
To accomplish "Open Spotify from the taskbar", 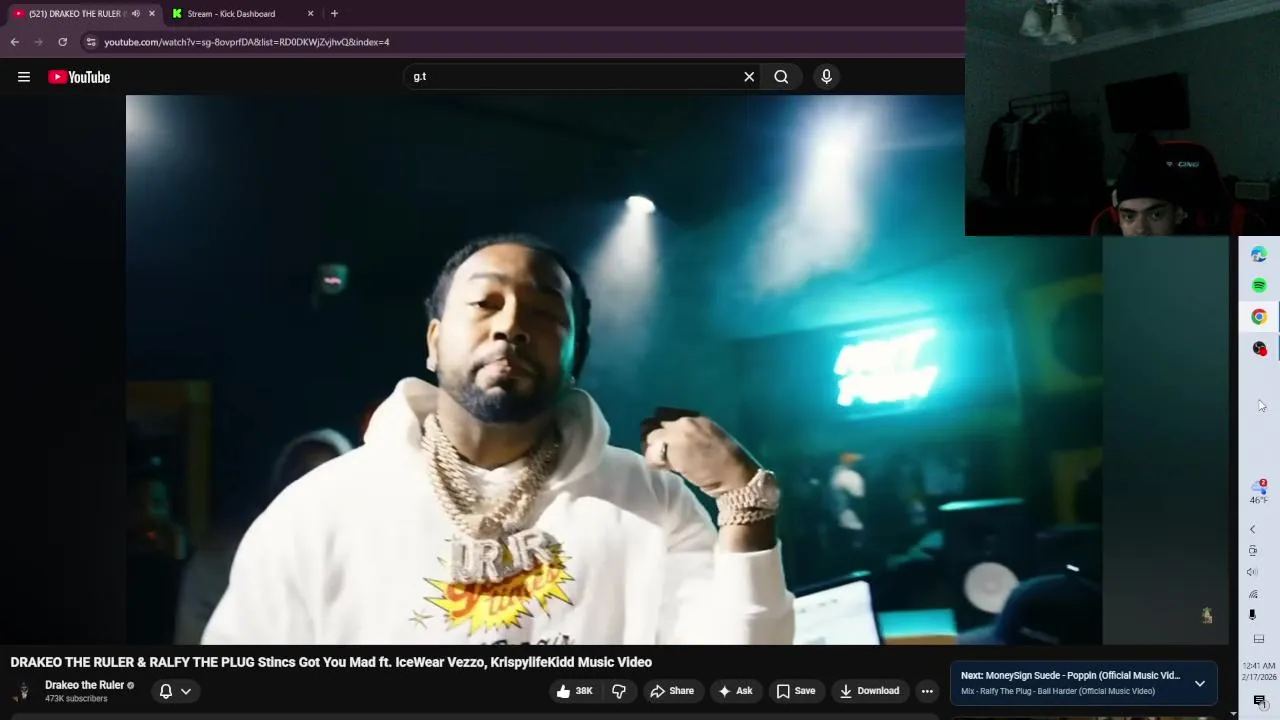I will point(1259,286).
